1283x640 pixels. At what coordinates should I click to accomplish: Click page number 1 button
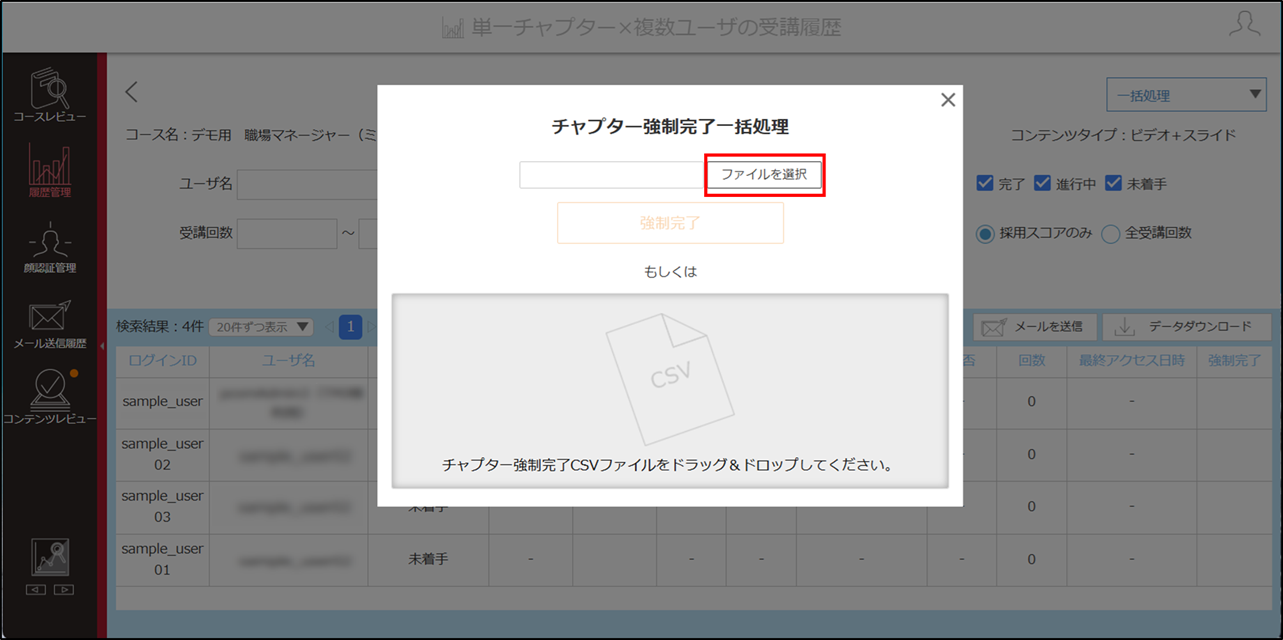click(350, 327)
